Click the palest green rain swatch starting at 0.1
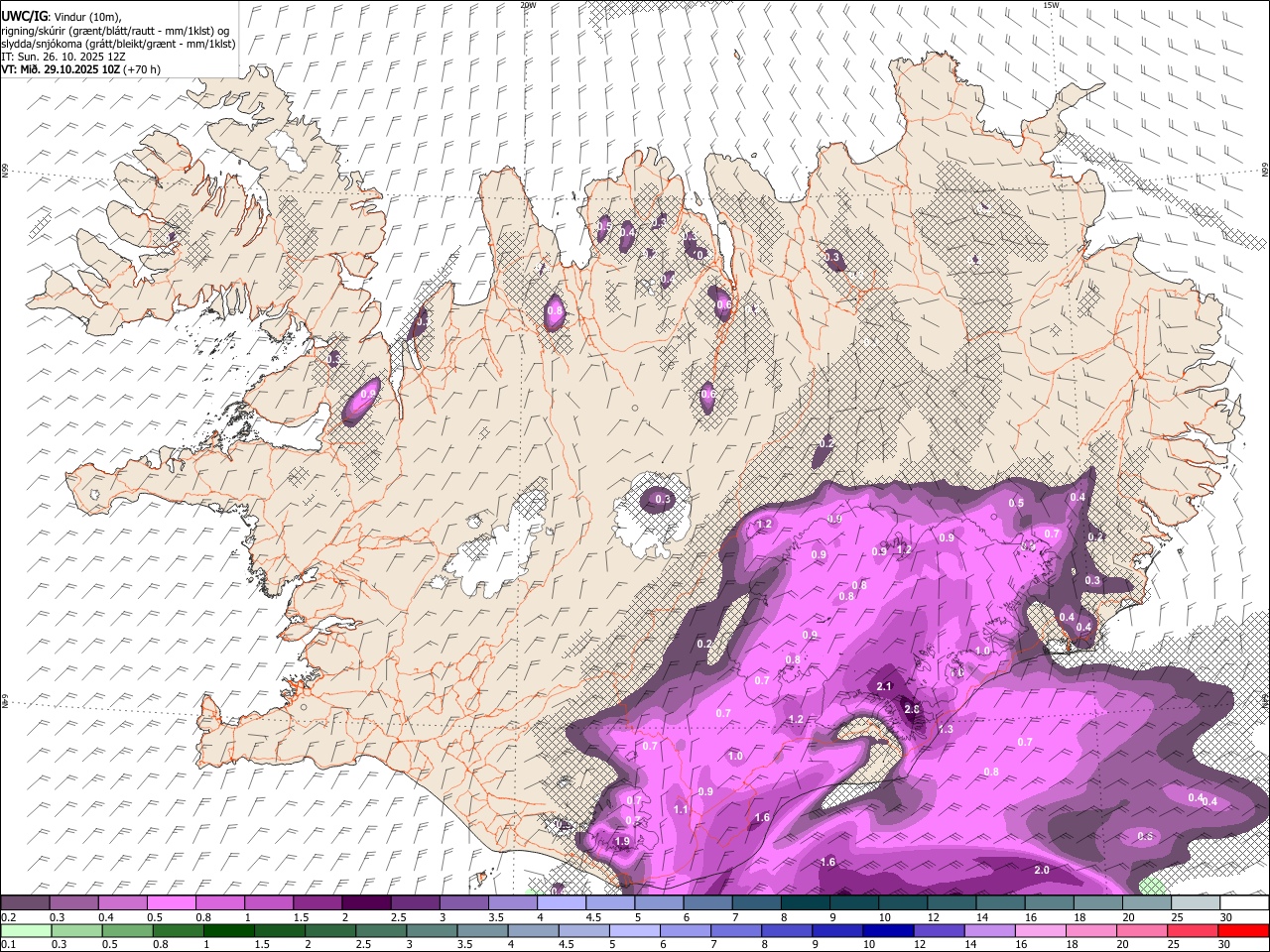This screenshot has height=952, width=1270. tap(27, 930)
